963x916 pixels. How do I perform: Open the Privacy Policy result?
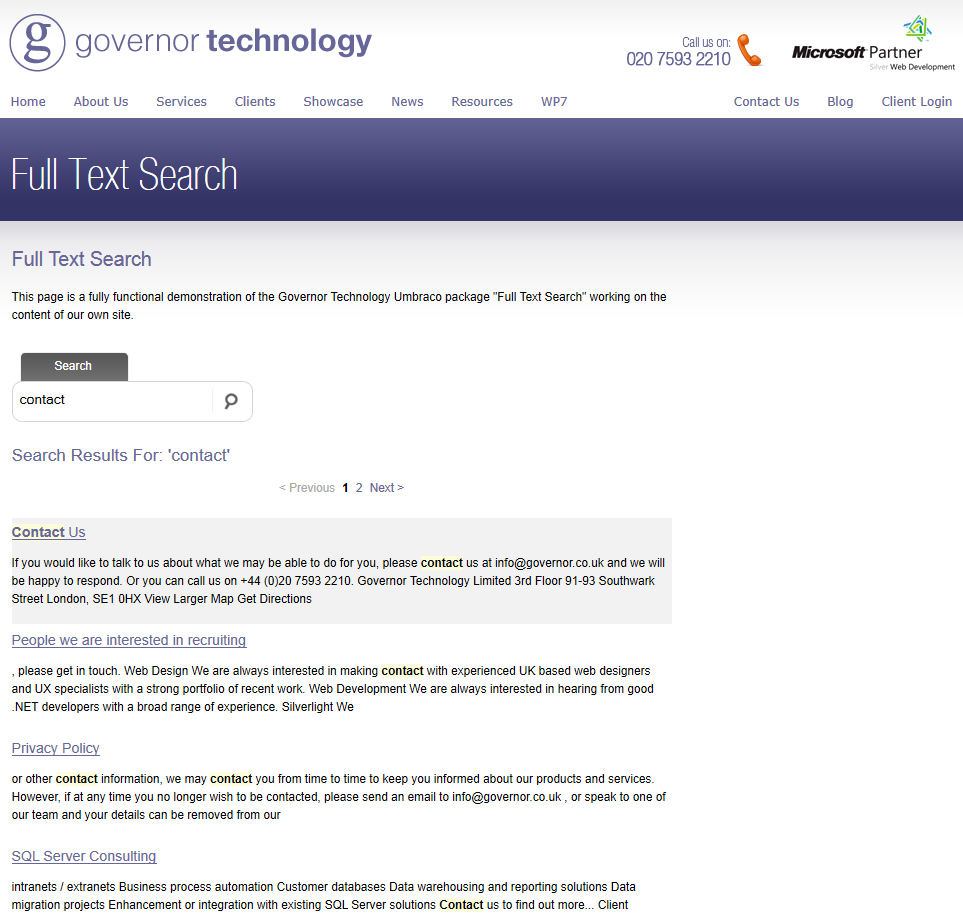click(55, 748)
